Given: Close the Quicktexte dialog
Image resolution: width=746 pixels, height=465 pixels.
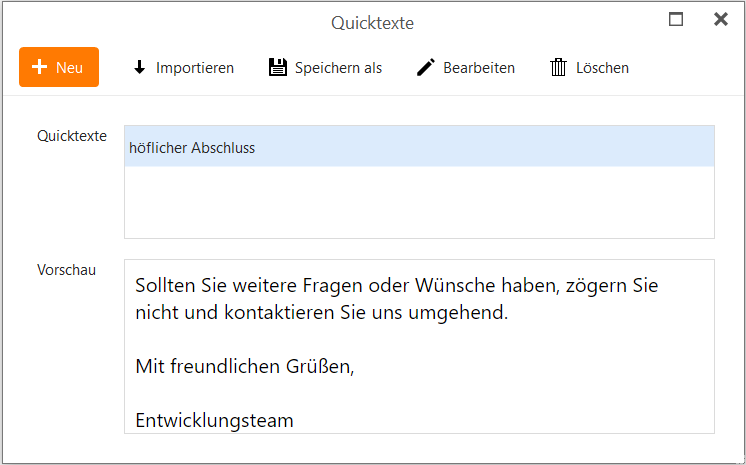Looking at the screenshot, I should pyautogui.click(x=721, y=20).
